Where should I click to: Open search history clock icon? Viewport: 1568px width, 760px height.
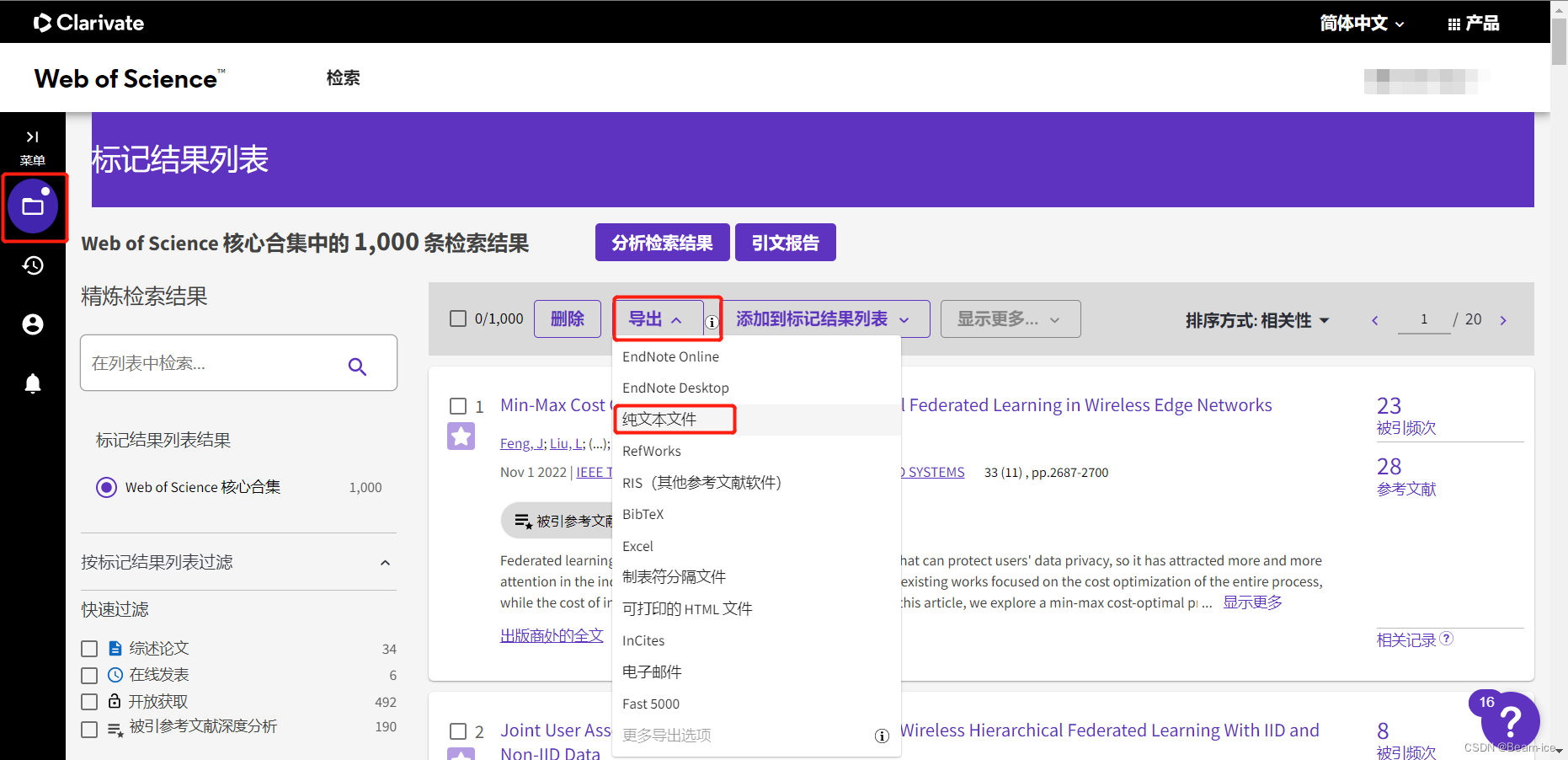(33, 265)
